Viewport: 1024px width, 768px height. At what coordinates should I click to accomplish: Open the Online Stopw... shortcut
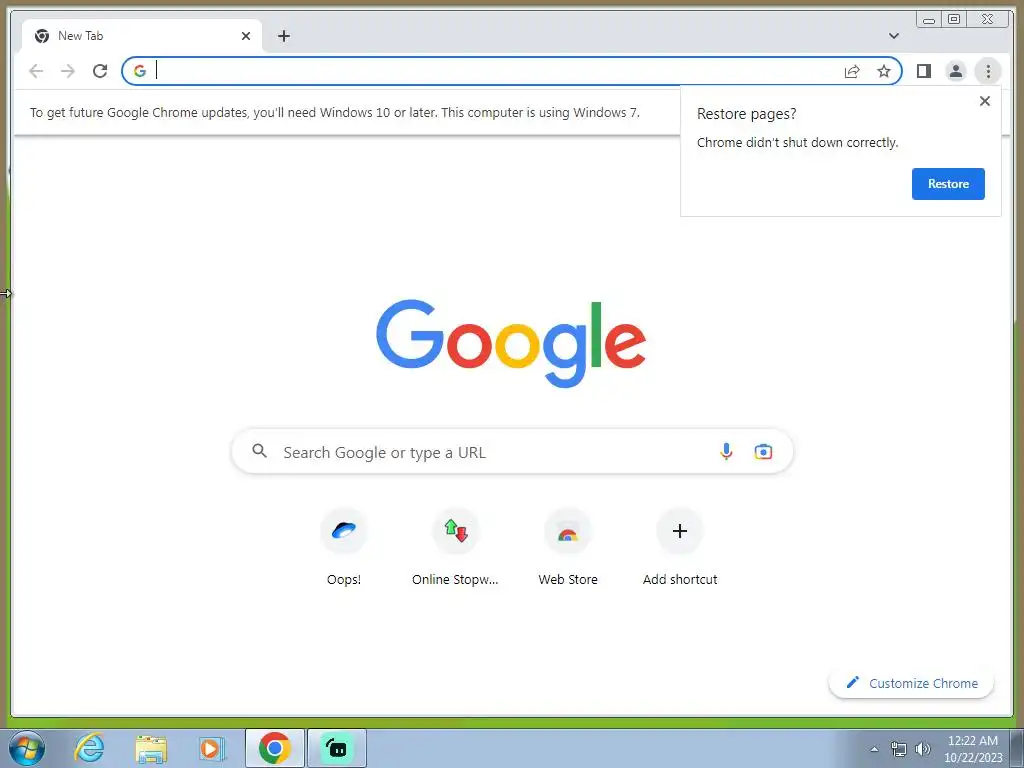(455, 547)
